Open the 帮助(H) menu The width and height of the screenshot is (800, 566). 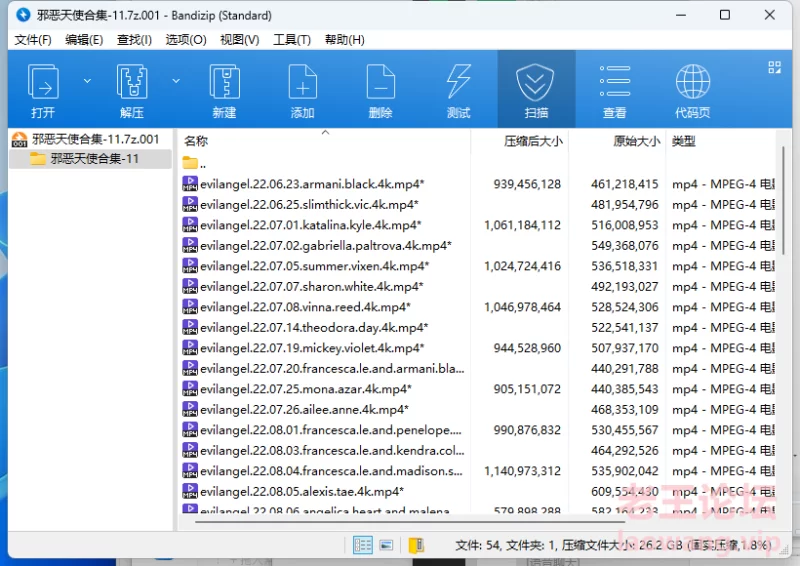coord(345,40)
